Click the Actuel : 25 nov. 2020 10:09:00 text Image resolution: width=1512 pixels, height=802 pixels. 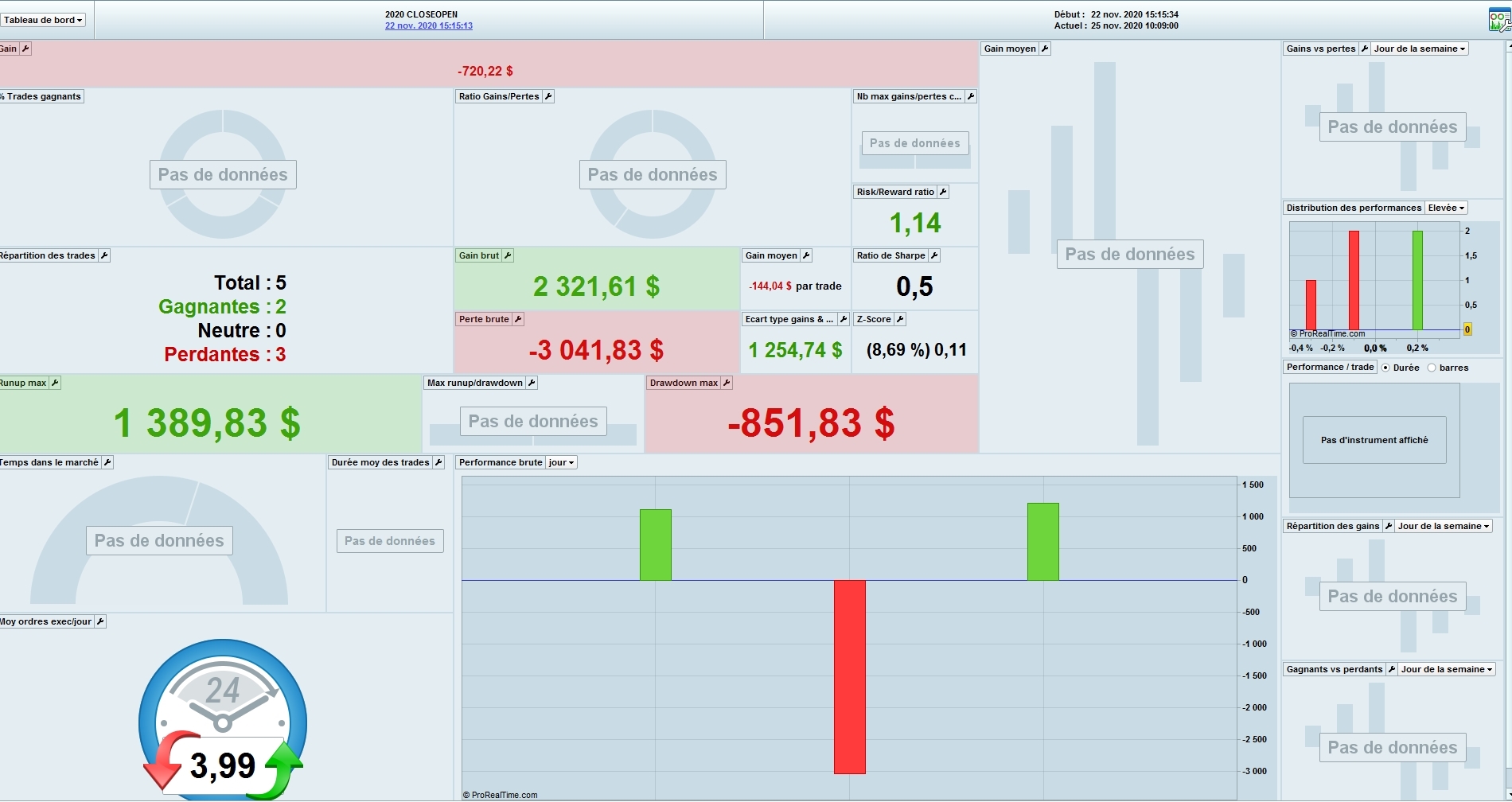point(1116,25)
